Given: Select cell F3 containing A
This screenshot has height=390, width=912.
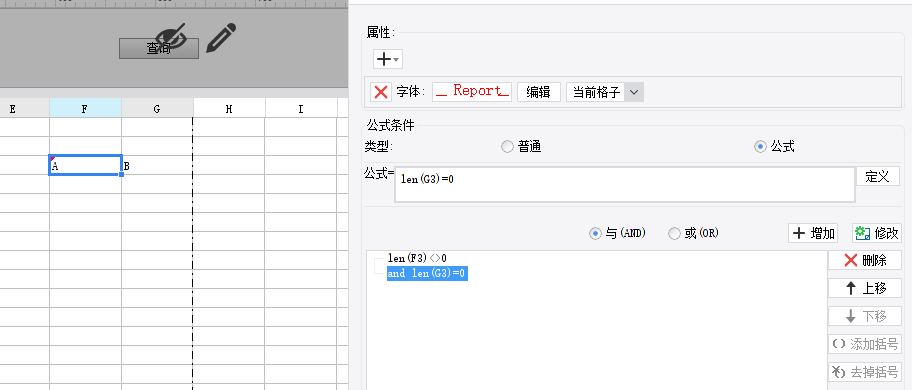Looking at the screenshot, I should point(86,166).
